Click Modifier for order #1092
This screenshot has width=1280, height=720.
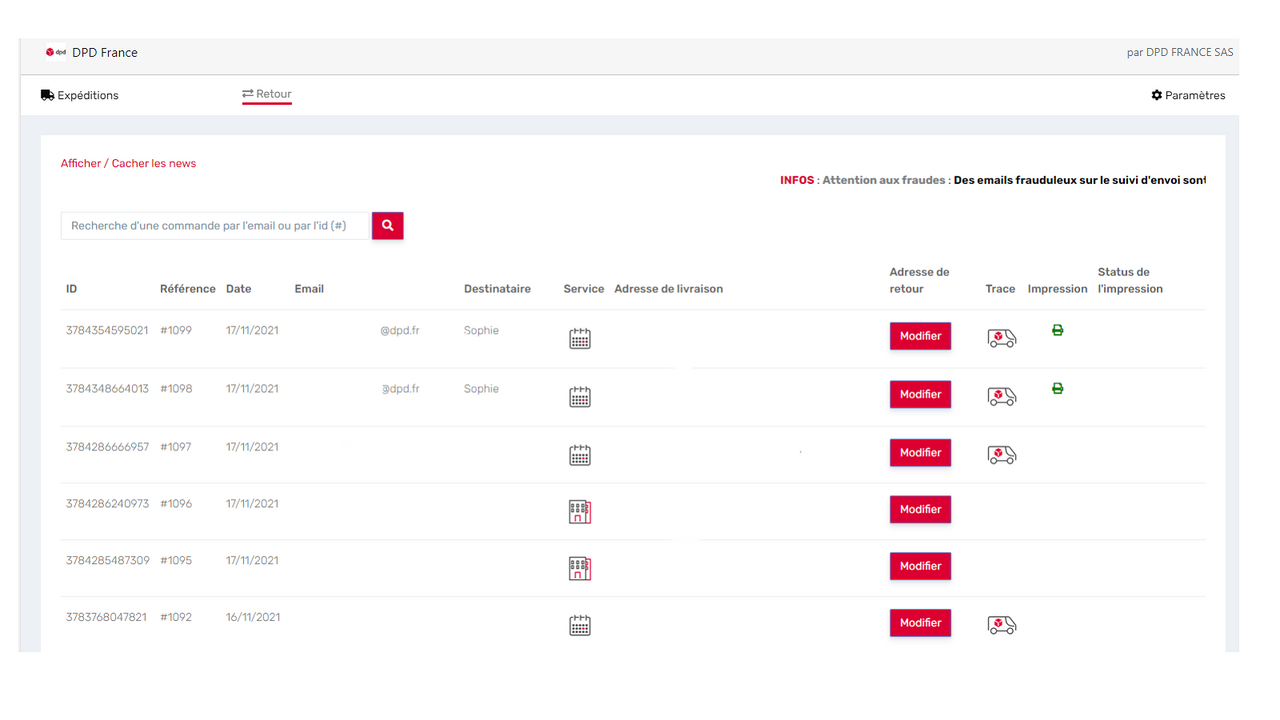(920, 623)
